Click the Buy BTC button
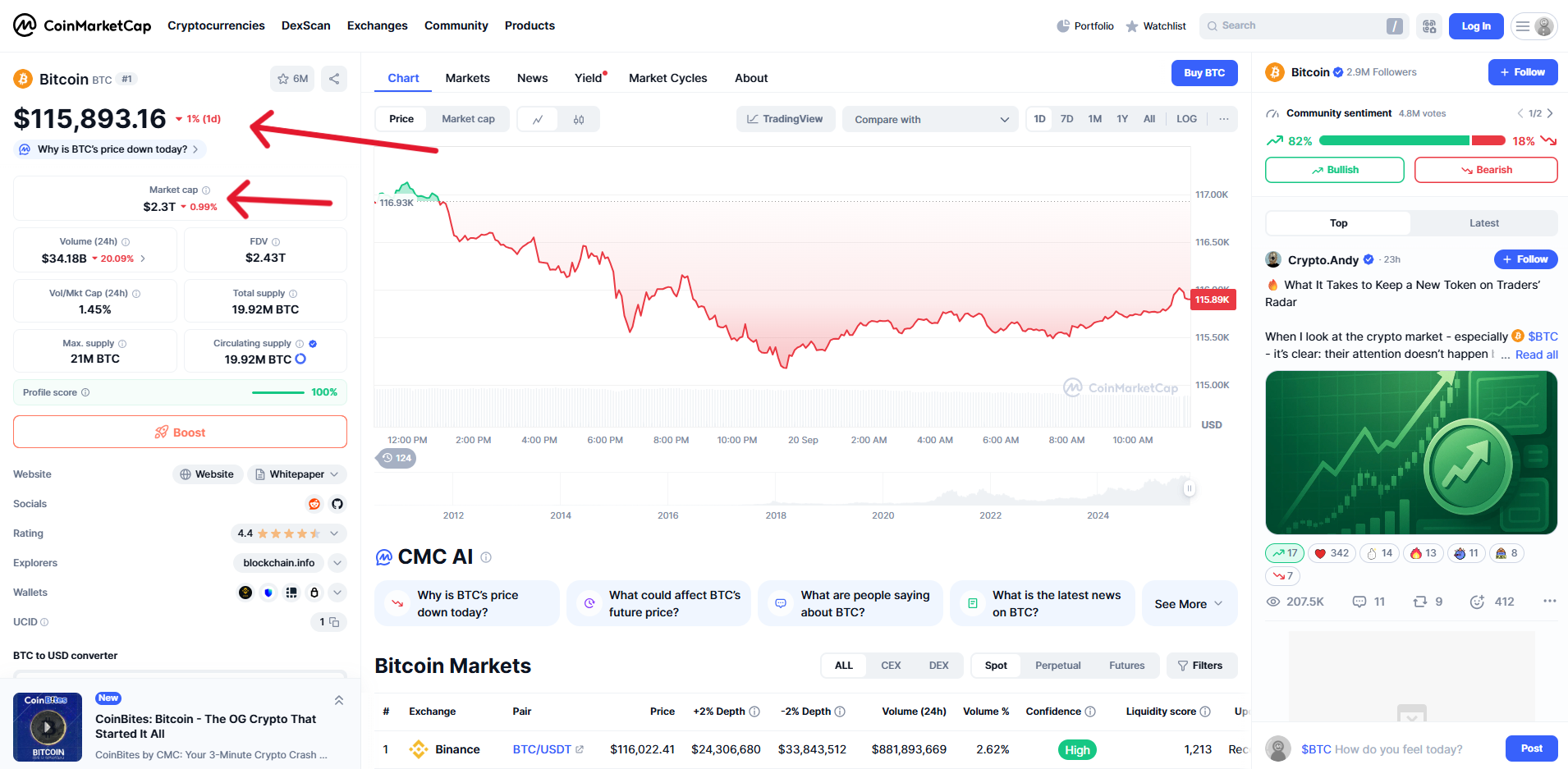 (1204, 73)
